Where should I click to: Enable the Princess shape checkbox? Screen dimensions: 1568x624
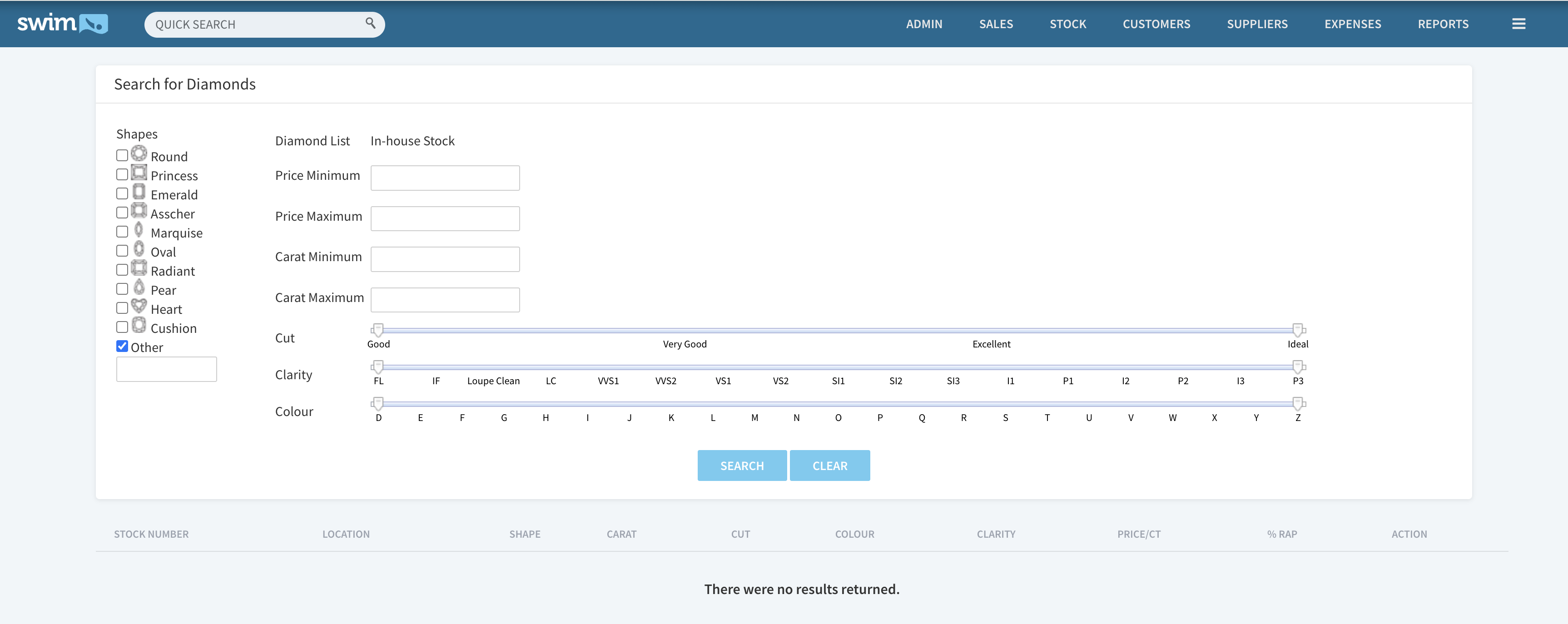[122, 175]
